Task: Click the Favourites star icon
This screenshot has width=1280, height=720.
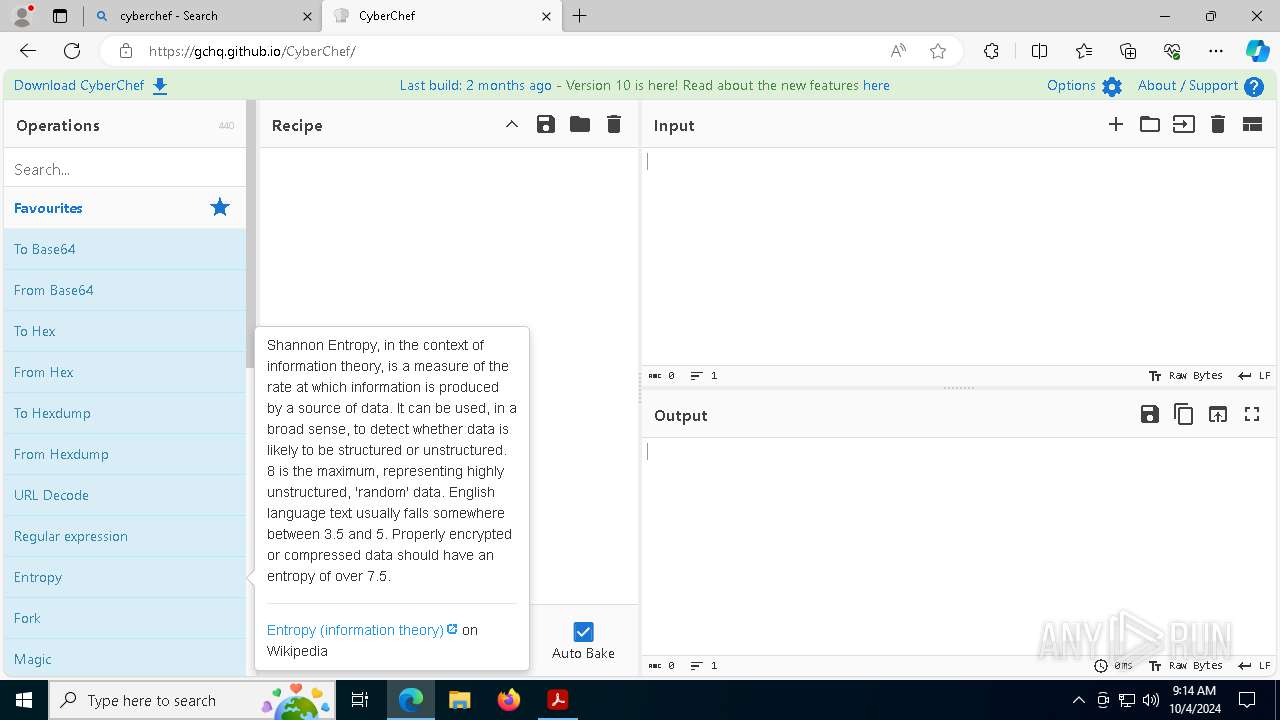Action: click(x=220, y=207)
